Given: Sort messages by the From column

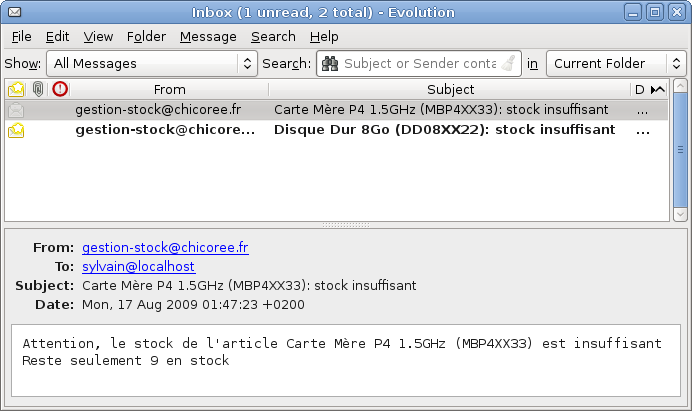Looking at the screenshot, I should click(x=169, y=90).
